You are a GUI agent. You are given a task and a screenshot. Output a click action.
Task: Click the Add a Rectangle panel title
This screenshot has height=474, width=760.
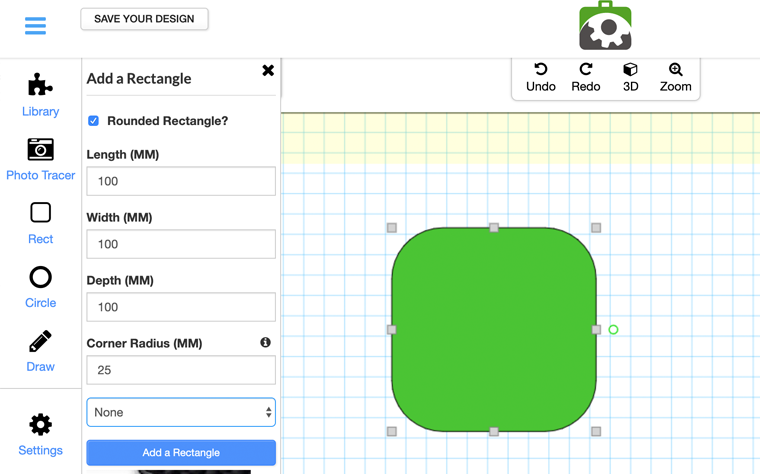139,79
